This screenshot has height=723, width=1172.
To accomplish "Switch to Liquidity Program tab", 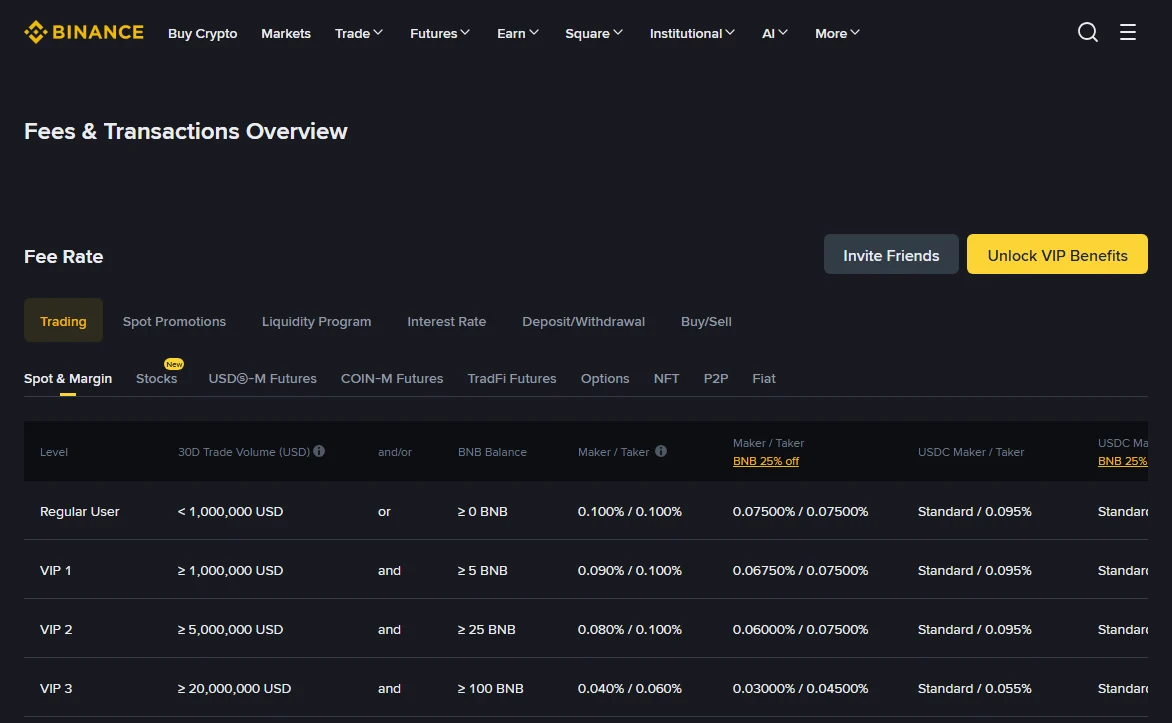I will pos(316,321).
